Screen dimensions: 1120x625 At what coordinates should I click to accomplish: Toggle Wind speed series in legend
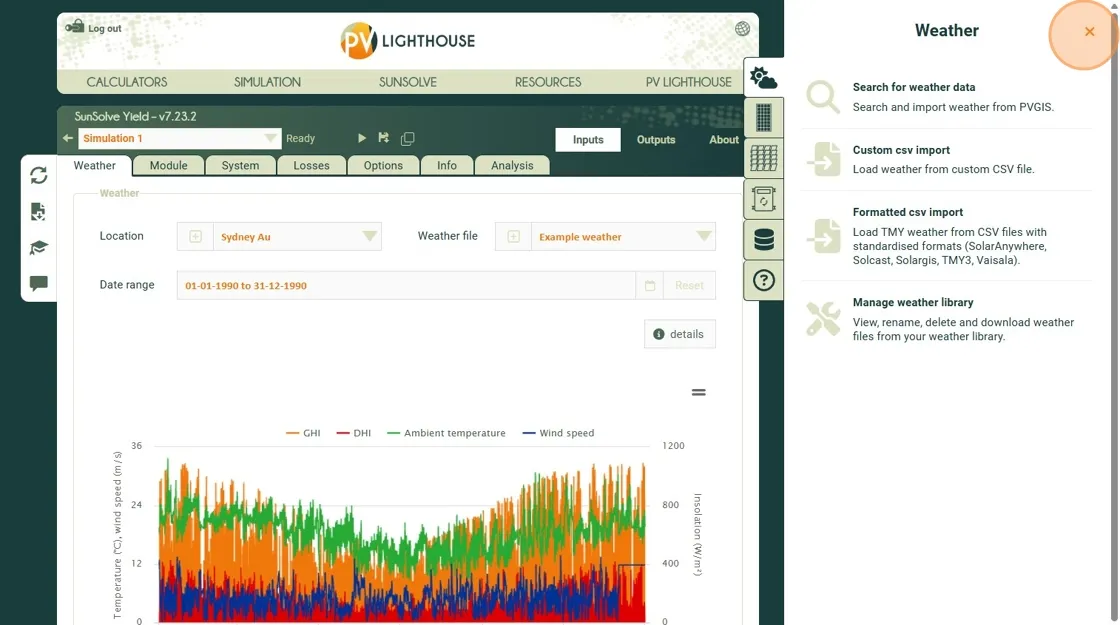coord(558,433)
